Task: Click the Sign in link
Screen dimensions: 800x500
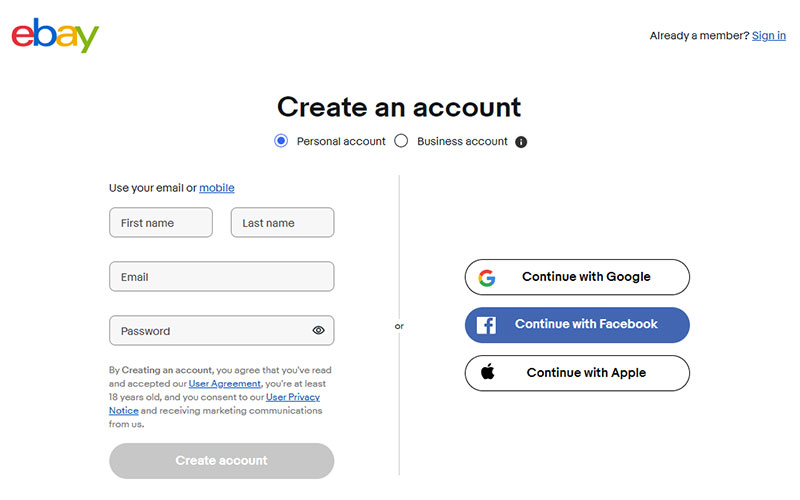Action: tap(768, 36)
